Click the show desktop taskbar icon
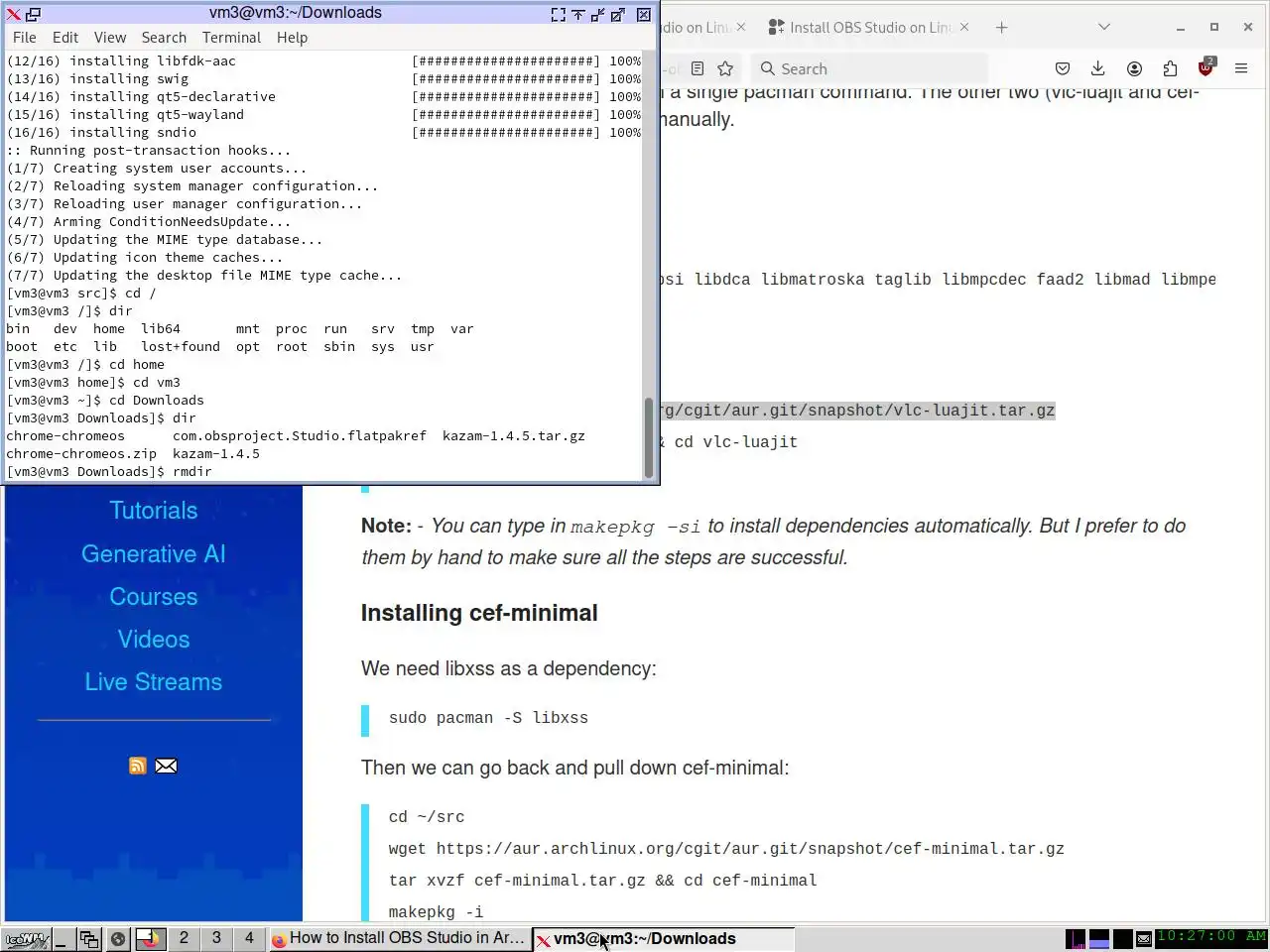The height and width of the screenshot is (952, 1270). [63, 939]
